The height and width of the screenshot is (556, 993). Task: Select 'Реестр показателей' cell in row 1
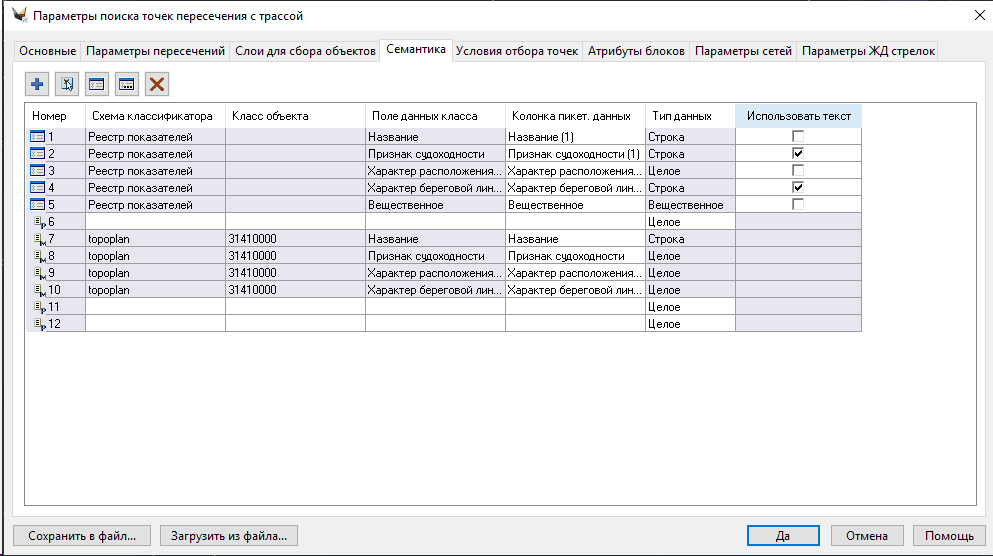(x=155, y=136)
